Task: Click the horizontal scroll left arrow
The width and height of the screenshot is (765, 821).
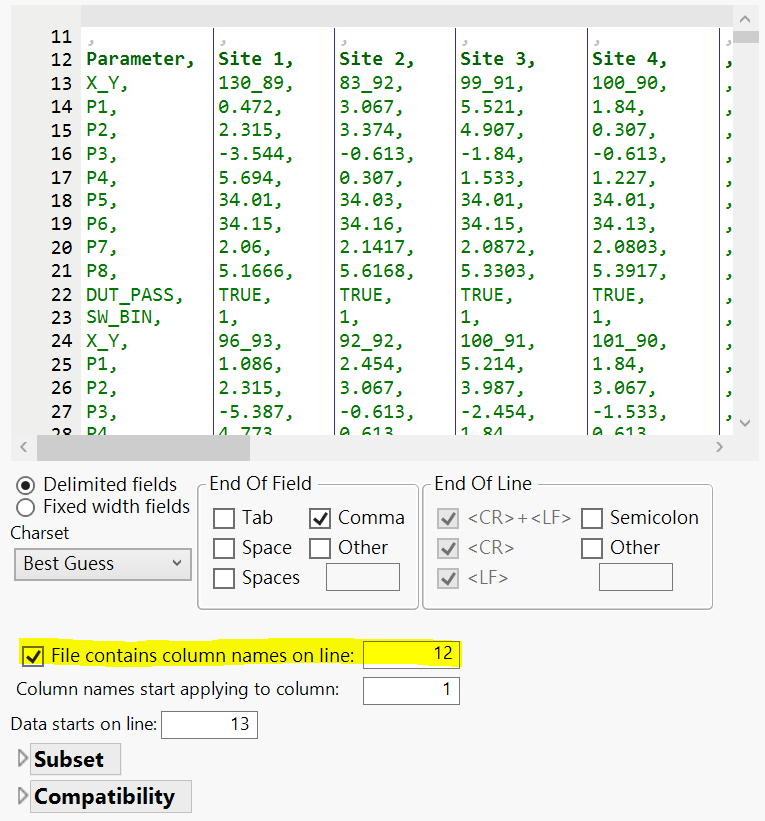Action: 24,447
